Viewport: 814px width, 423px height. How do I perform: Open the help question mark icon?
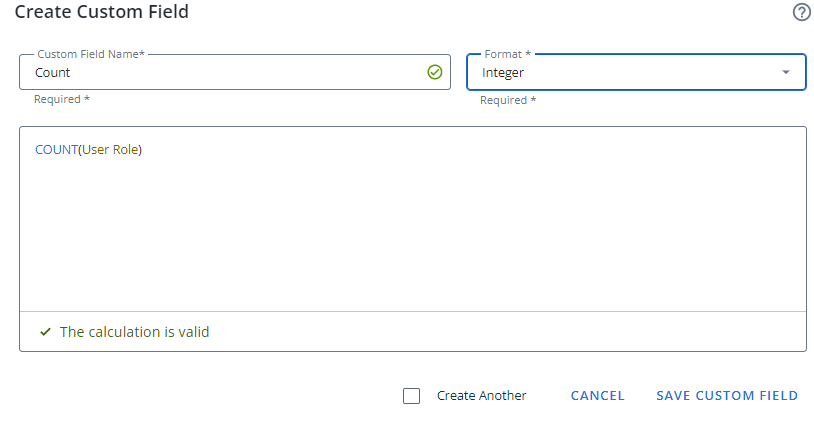coord(801,12)
